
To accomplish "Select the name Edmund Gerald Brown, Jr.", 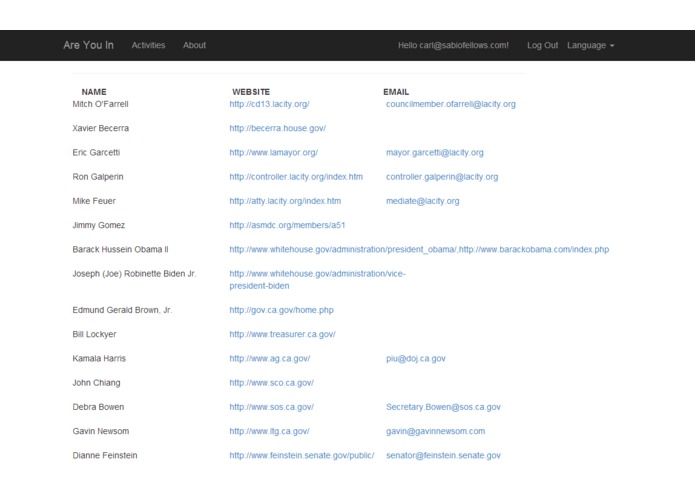I will (122, 310).
